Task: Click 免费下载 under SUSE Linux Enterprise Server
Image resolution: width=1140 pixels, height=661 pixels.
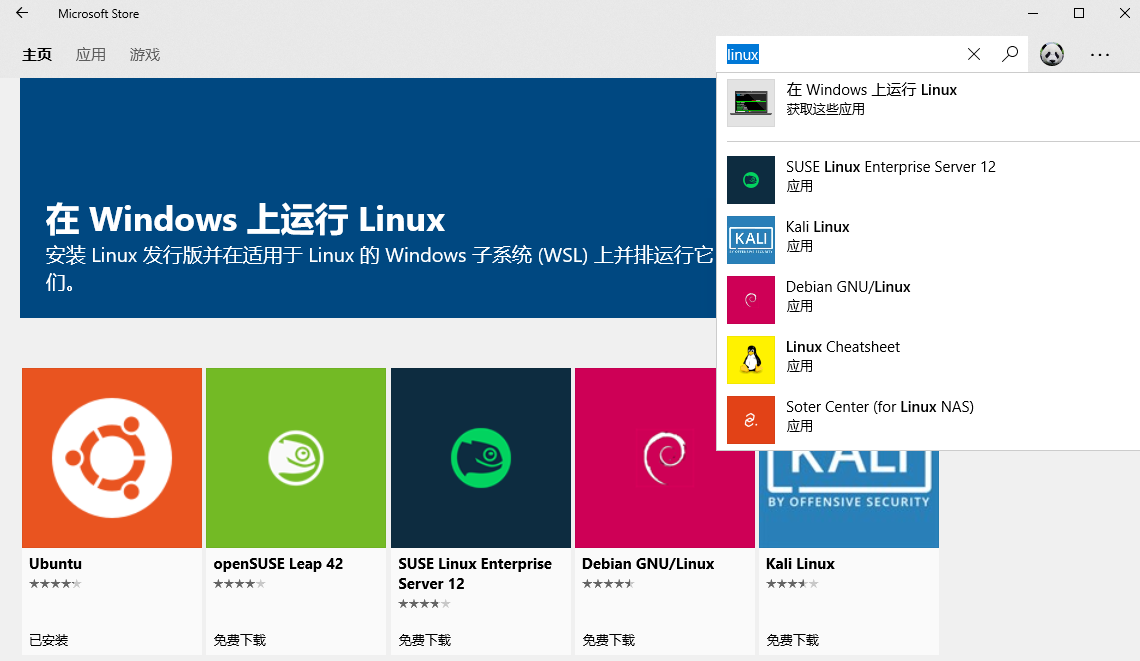Action: tap(425, 640)
